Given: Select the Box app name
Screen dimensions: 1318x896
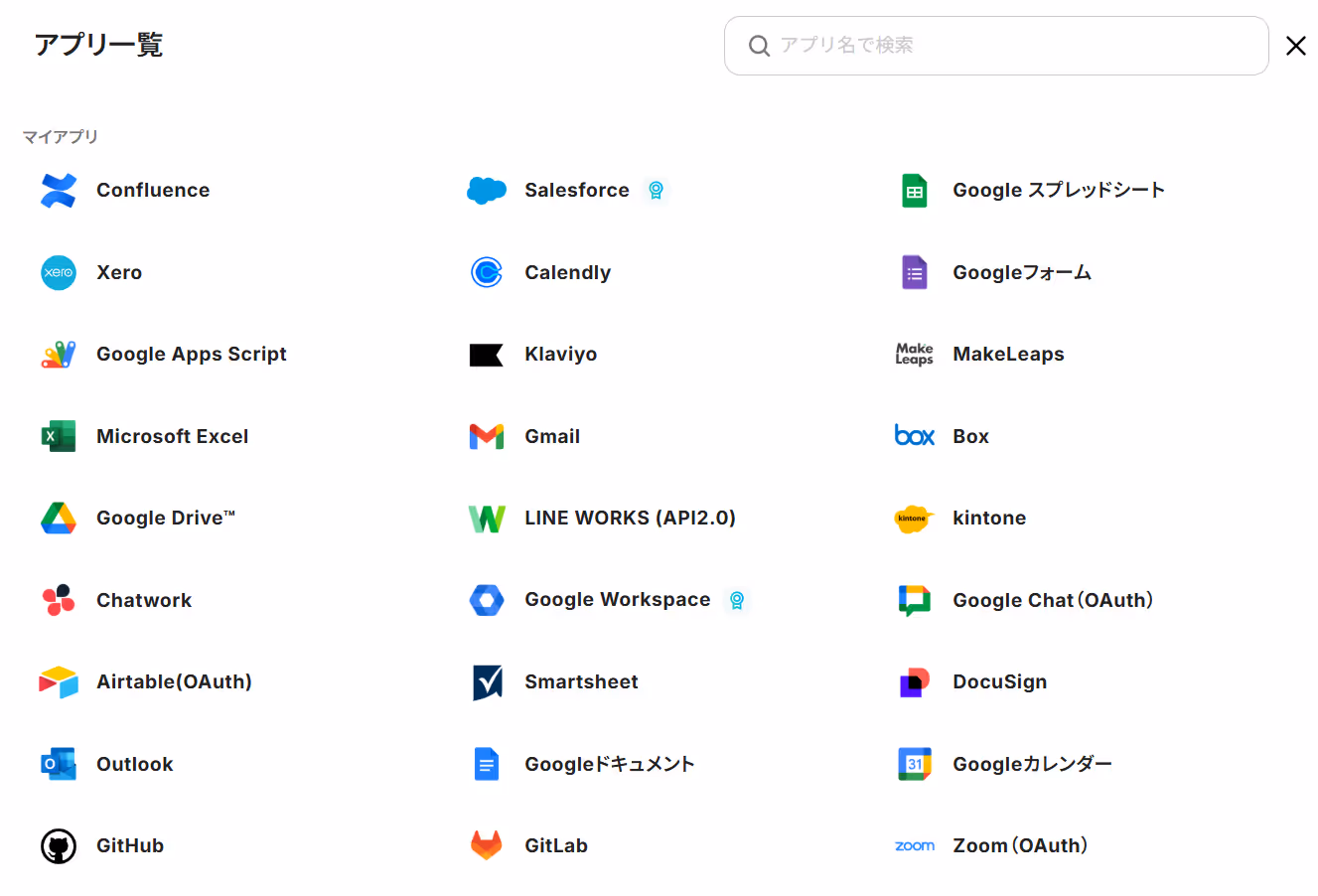Looking at the screenshot, I should (x=970, y=436).
